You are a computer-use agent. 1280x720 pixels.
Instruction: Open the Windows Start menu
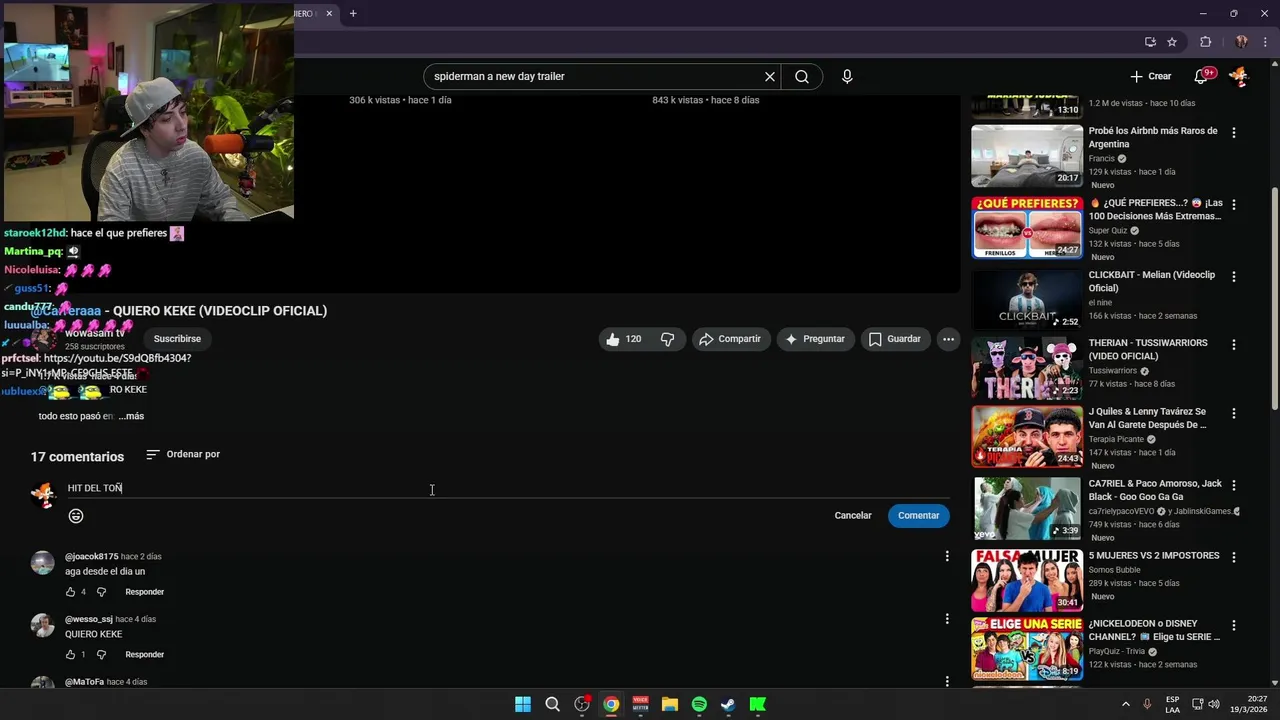coord(523,704)
